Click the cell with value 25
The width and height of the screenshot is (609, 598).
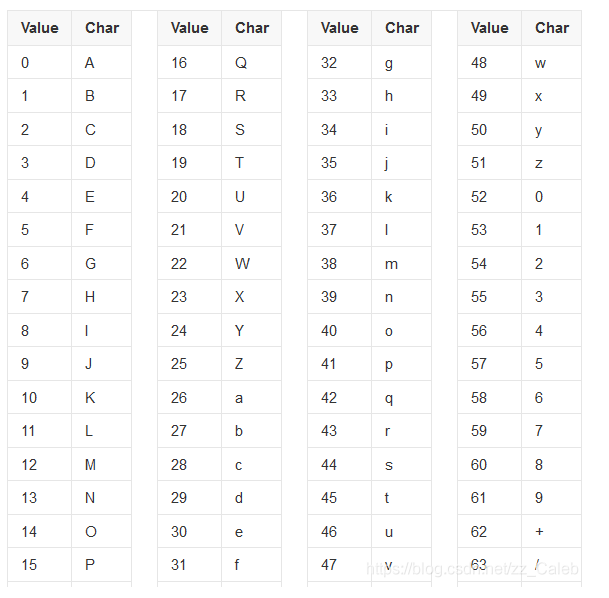(x=190, y=363)
